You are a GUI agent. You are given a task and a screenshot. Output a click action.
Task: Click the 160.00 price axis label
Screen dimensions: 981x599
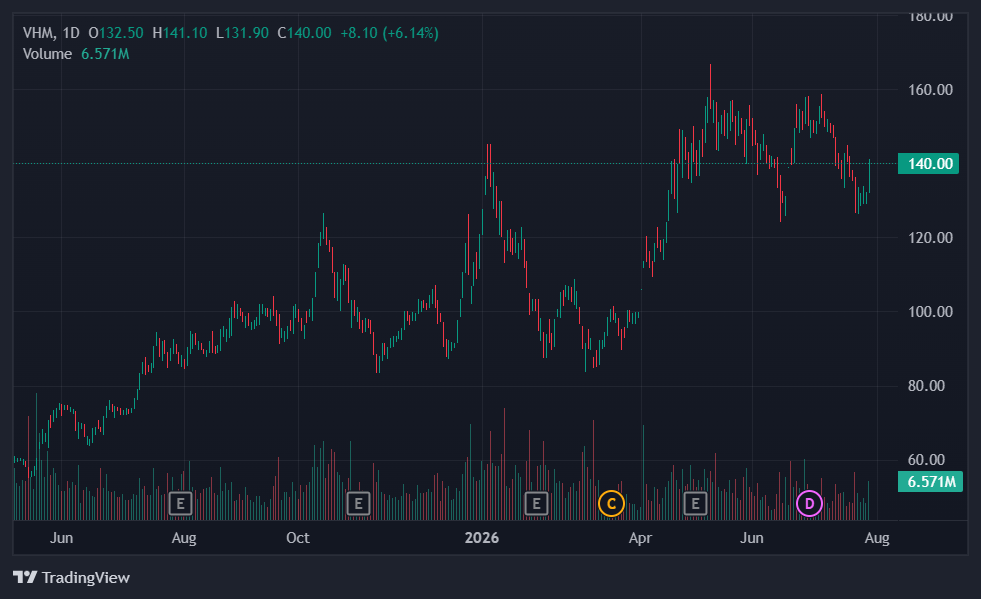tap(930, 90)
